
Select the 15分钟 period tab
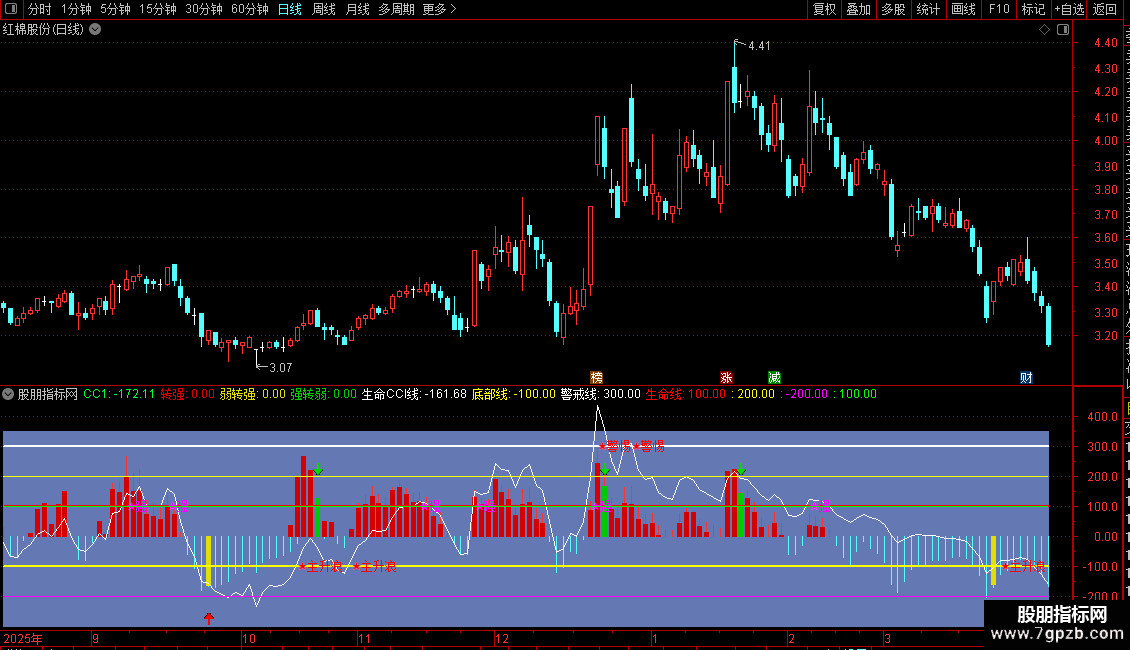[157, 9]
